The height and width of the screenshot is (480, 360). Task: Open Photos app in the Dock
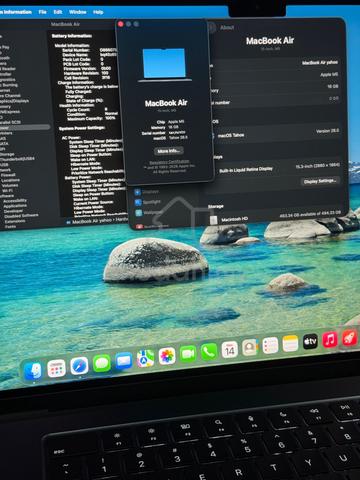[167, 356]
